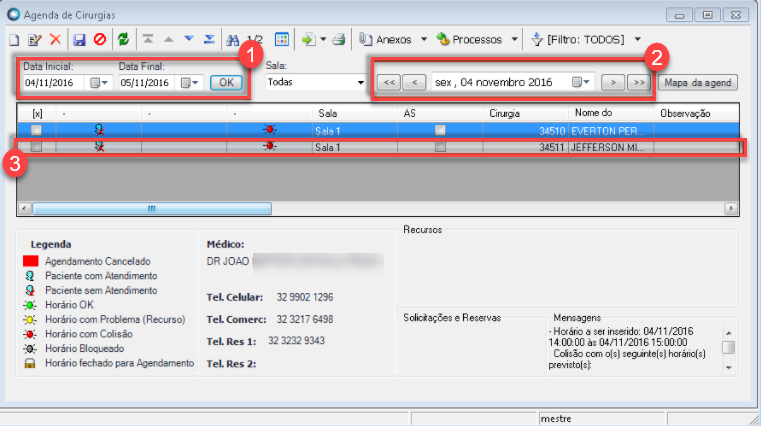This screenshot has height=426, width=761.
Task: Tick the [x] checkbox for EVERTON row
Action: (36, 130)
